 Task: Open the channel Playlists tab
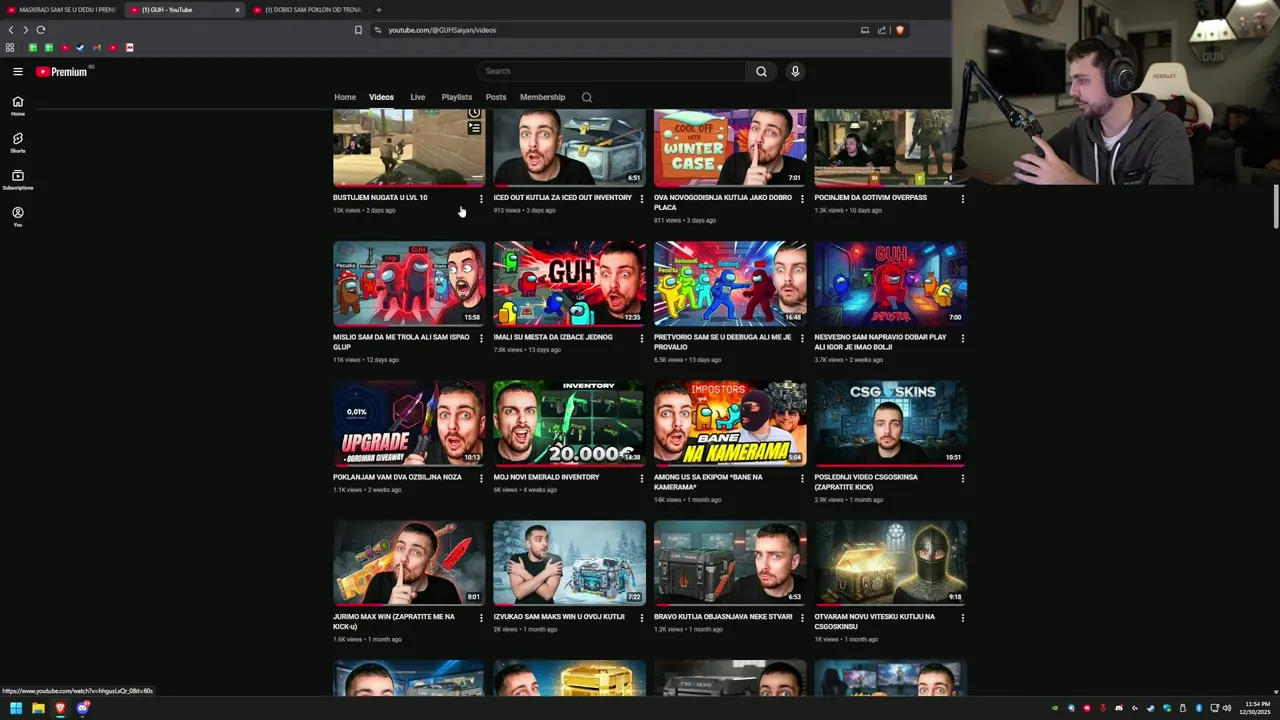456,97
